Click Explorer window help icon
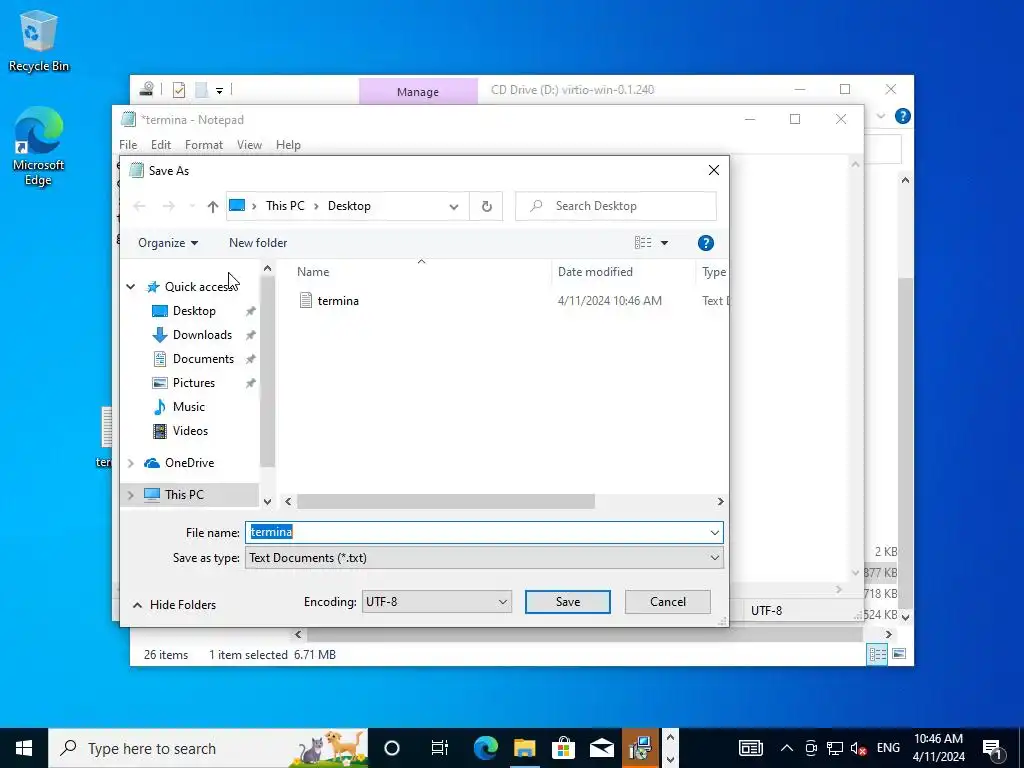The image size is (1024, 768). coord(903,116)
